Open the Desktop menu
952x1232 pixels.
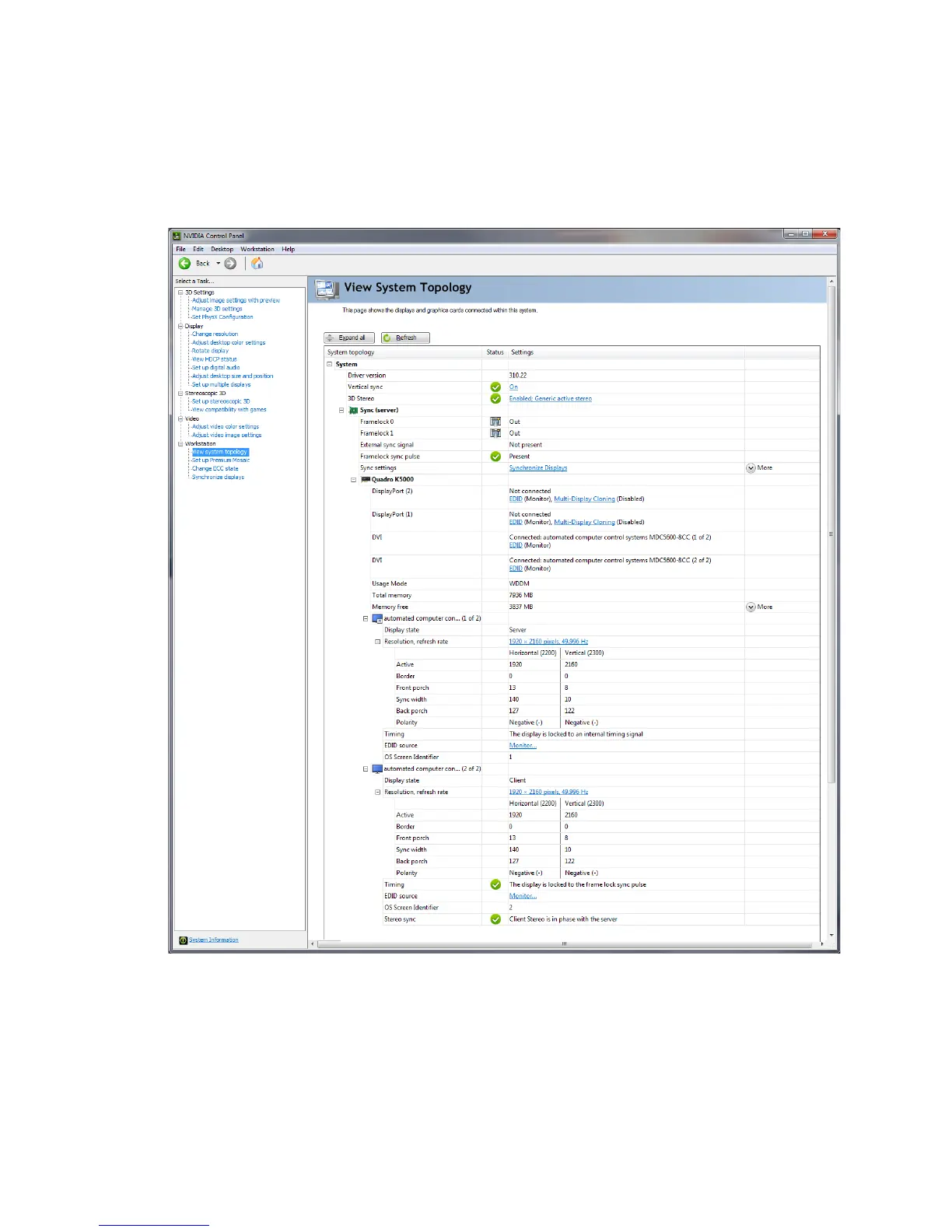[x=222, y=250]
